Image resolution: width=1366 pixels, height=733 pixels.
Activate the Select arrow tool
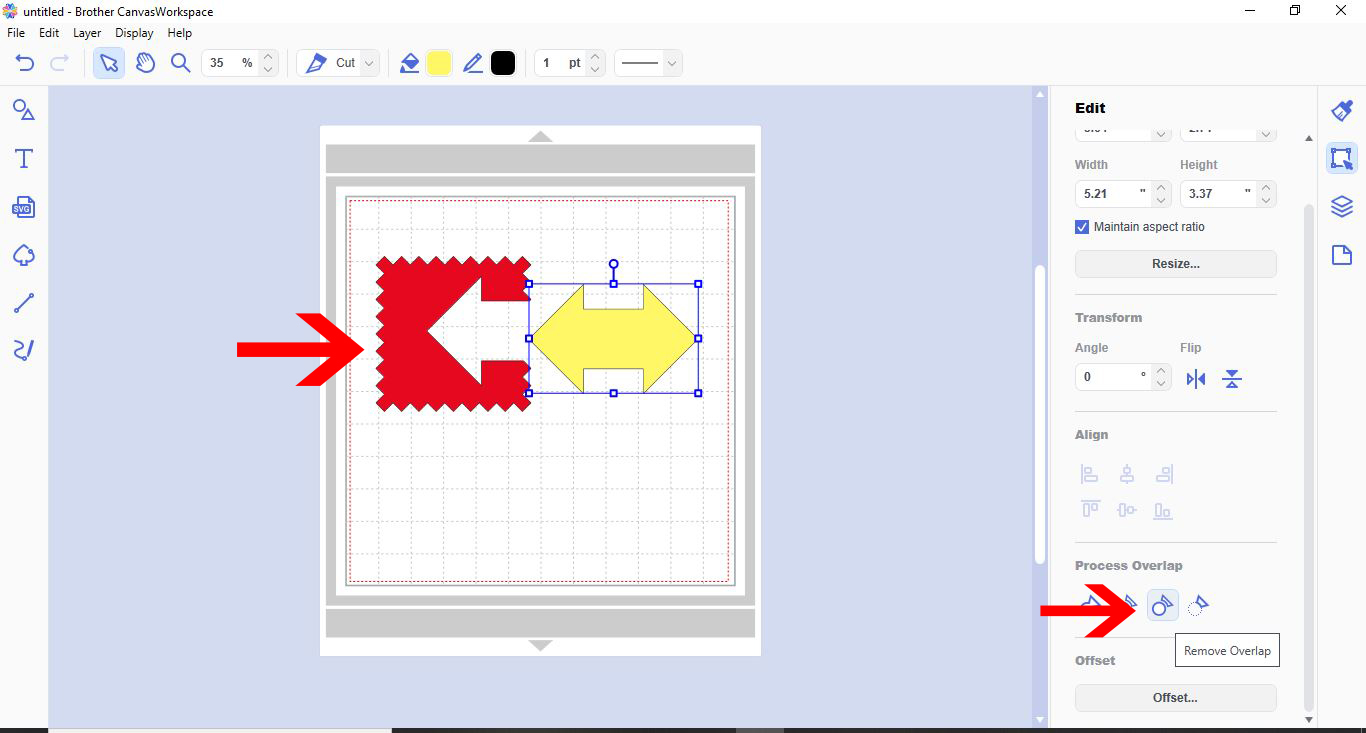tap(109, 63)
